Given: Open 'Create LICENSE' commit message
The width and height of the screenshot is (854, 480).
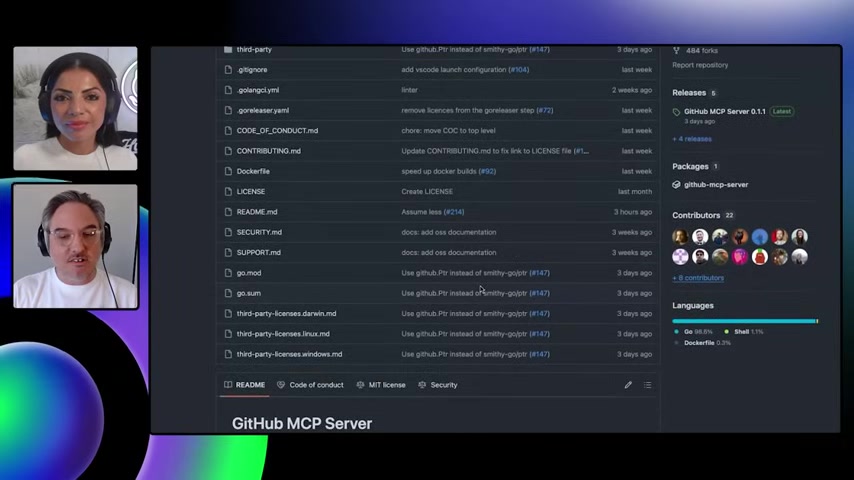Looking at the screenshot, I should click(x=427, y=192).
